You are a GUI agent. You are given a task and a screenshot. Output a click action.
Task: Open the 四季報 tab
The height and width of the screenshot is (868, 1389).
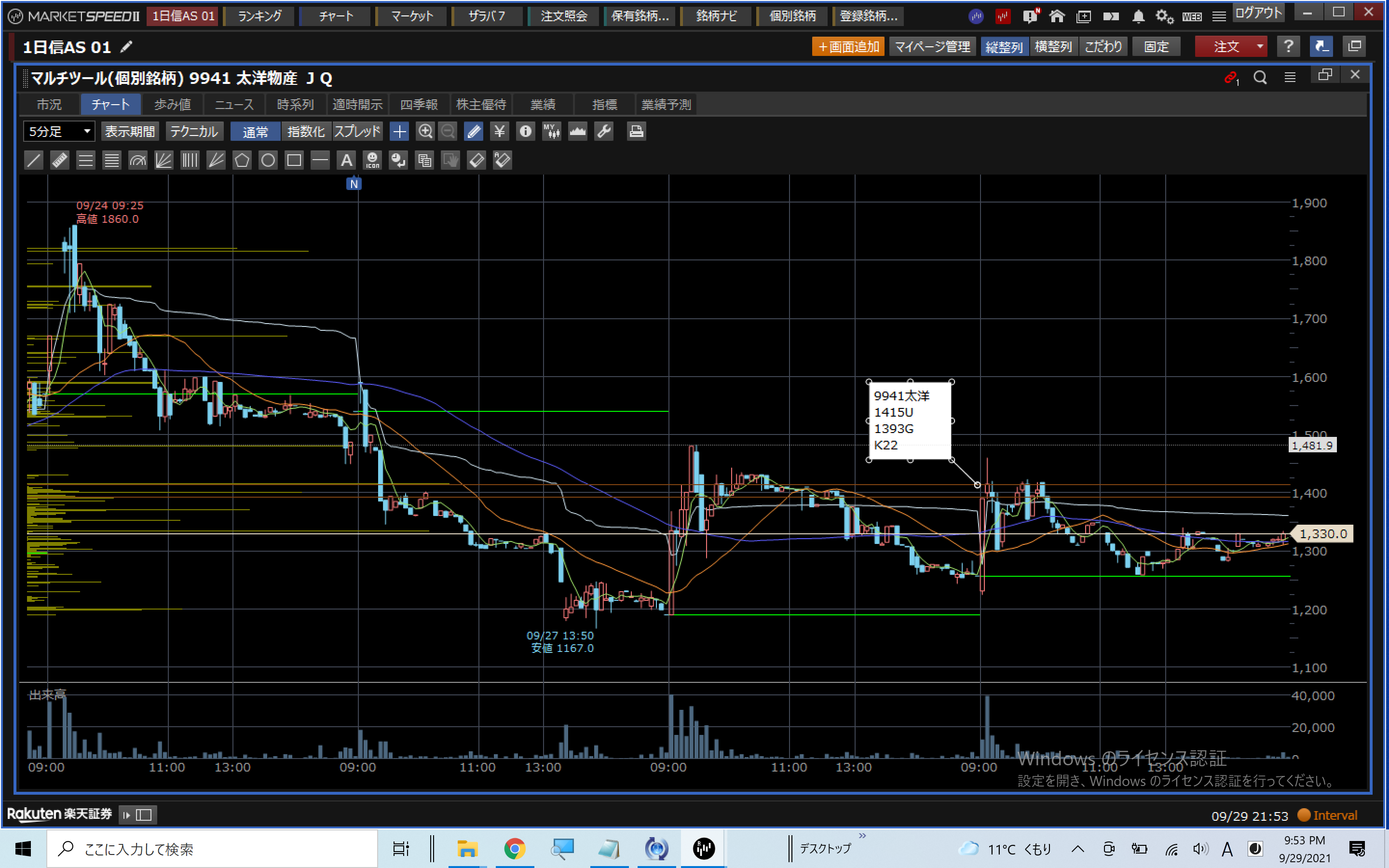pyautogui.click(x=419, y=105)
